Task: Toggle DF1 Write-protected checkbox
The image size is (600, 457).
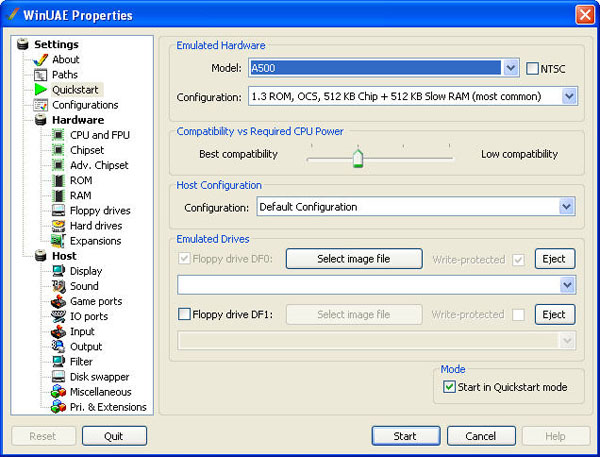Action: (518, 315)
